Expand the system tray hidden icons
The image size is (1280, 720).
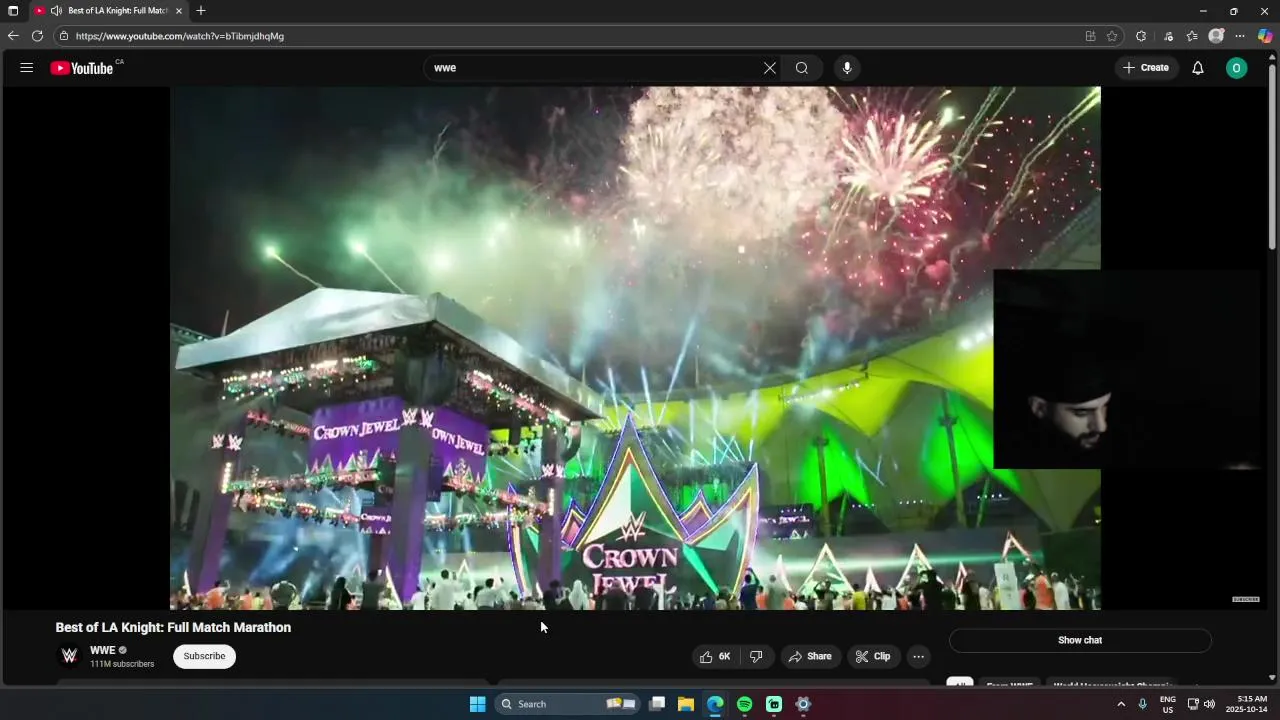[1121, 704]
